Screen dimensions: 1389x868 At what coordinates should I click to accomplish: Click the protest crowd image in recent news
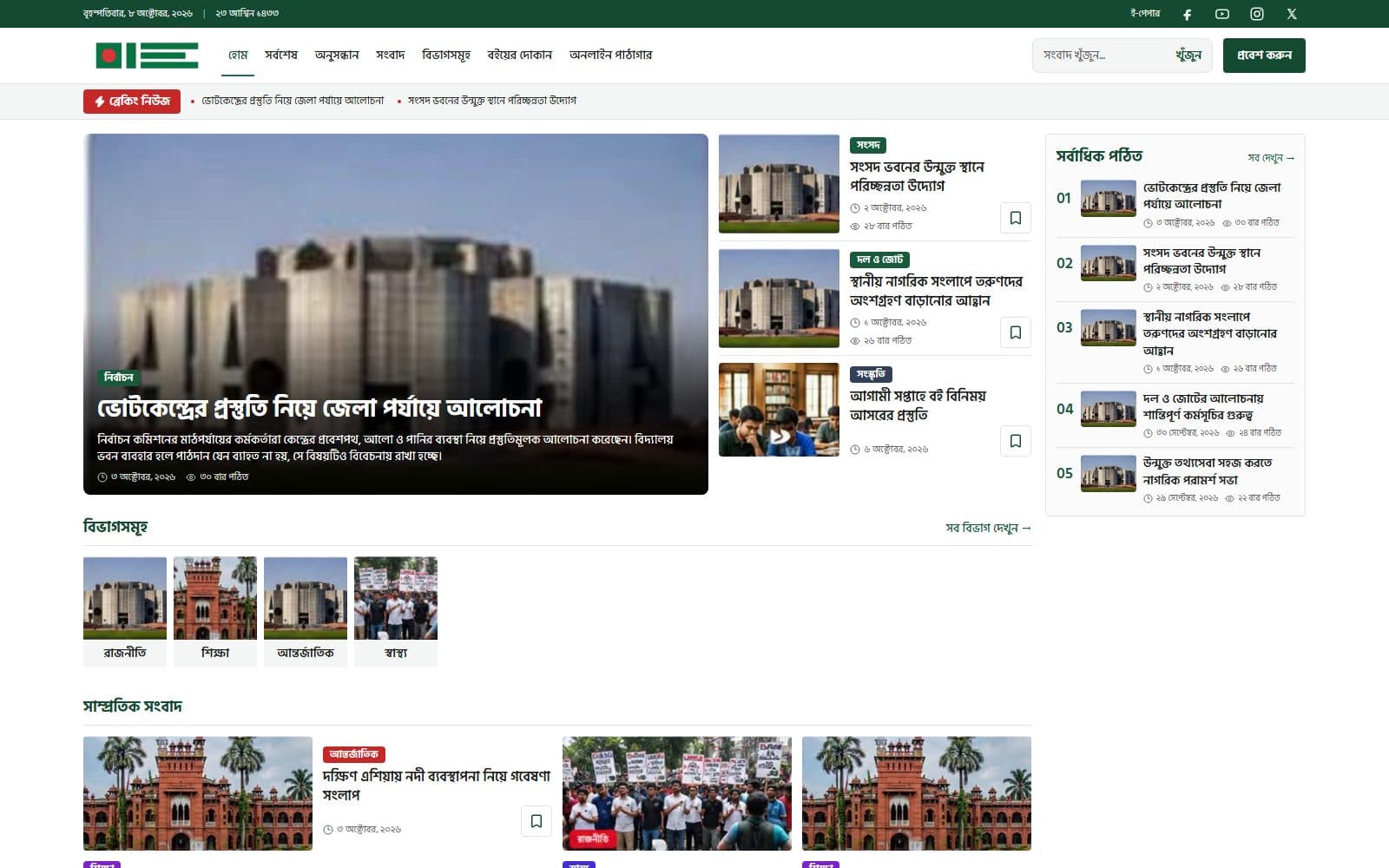[677, 793]
